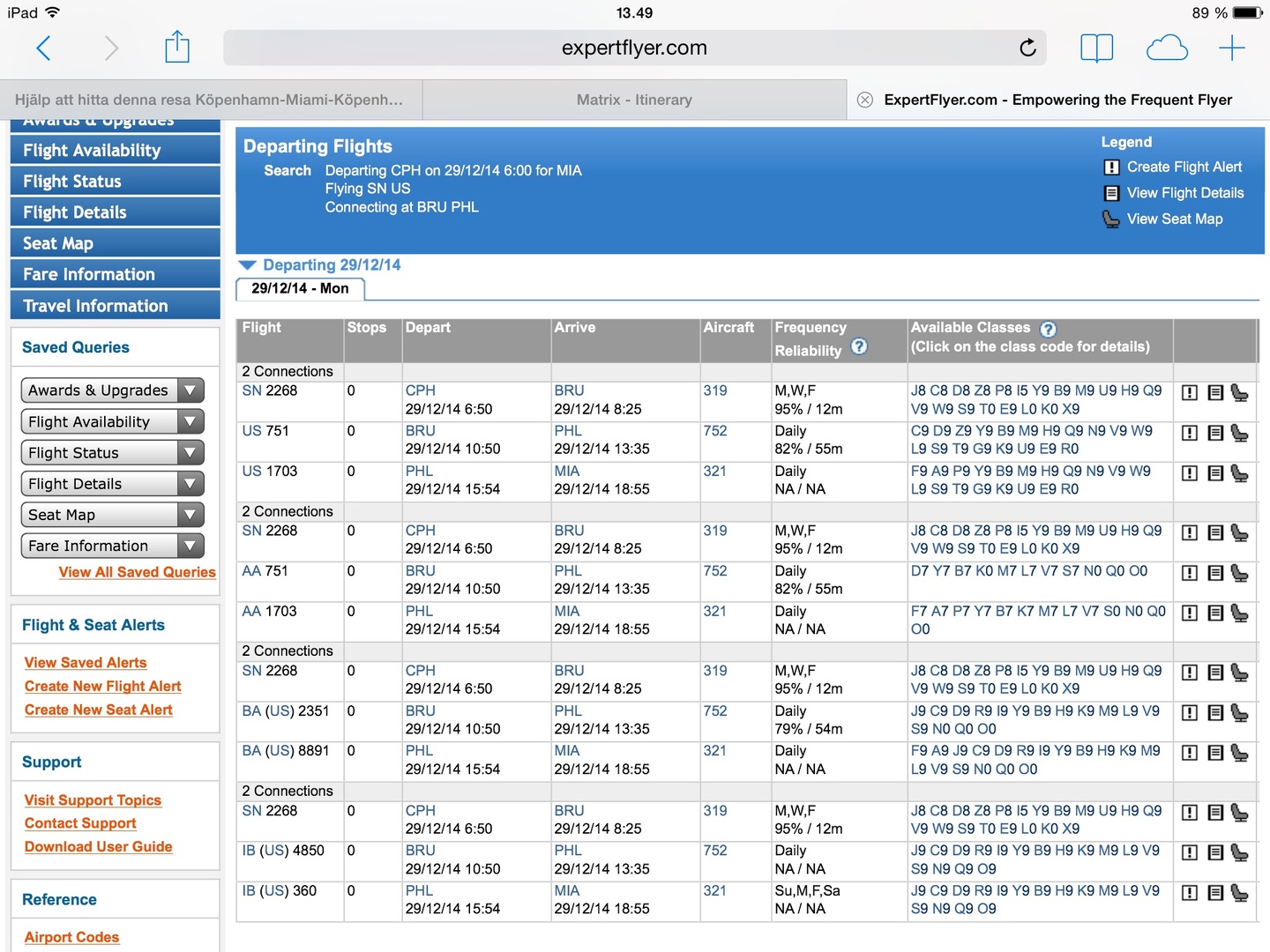
Task: Open seat map for BA (US) 2351 flight
Action: point(1239,713)
